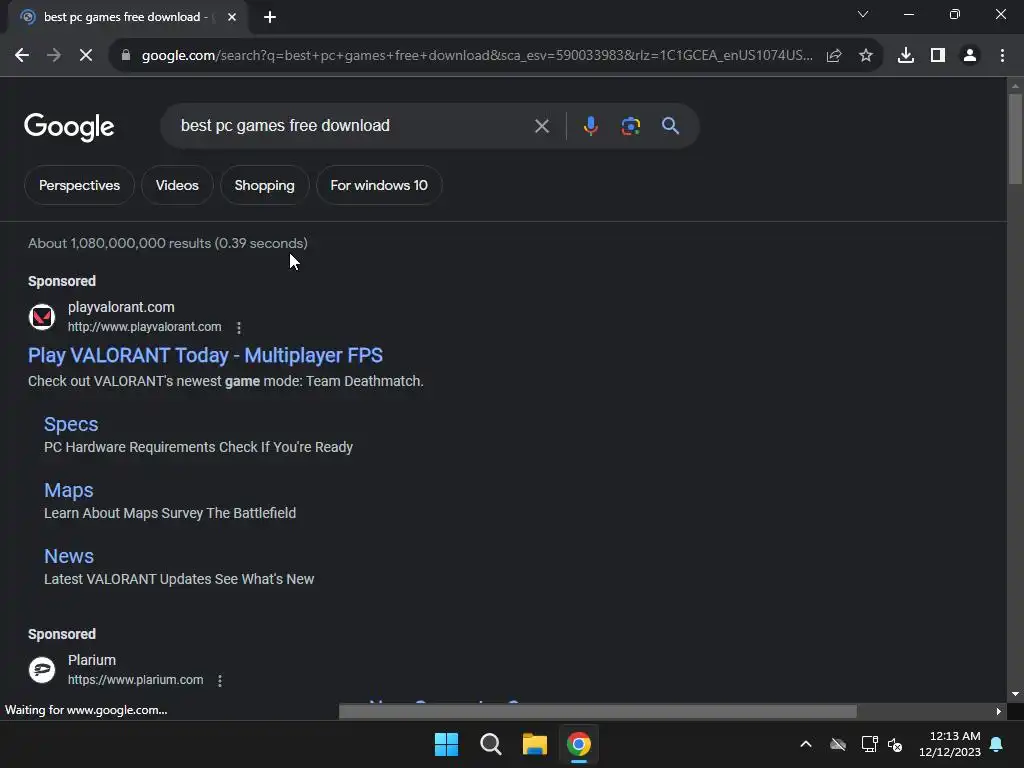1024x768 pixels.
Task: Search by voice microphone icon
Action: [x=590, y=125]
